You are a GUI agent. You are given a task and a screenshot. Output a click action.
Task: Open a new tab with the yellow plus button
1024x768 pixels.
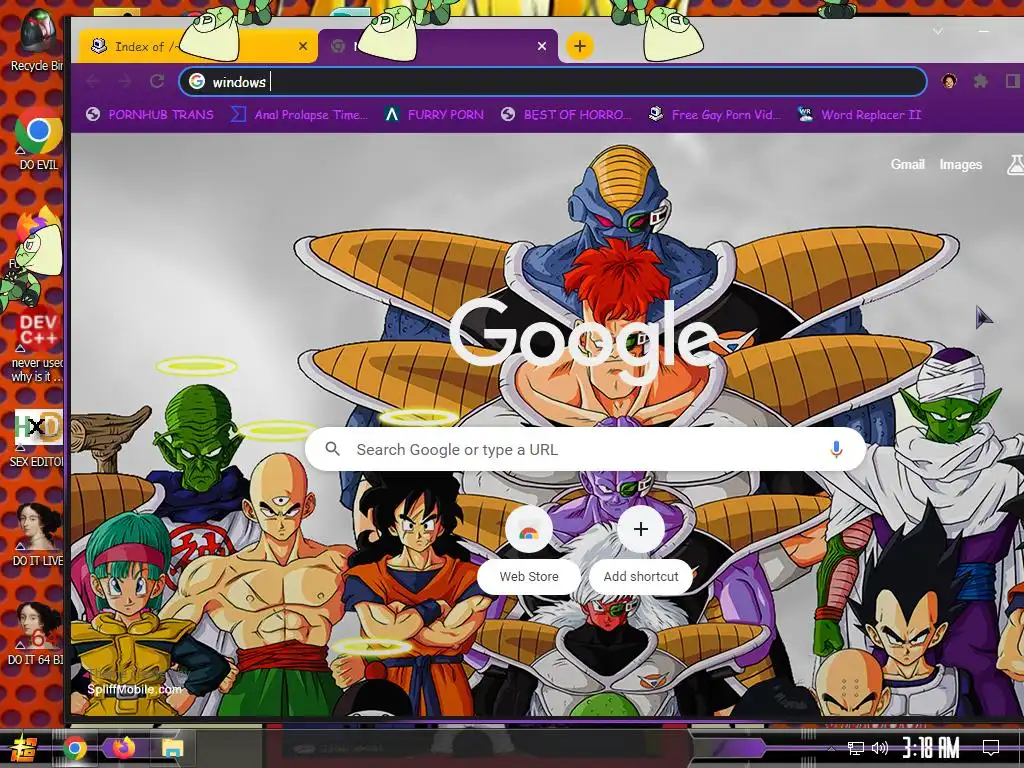click(579, 46)
